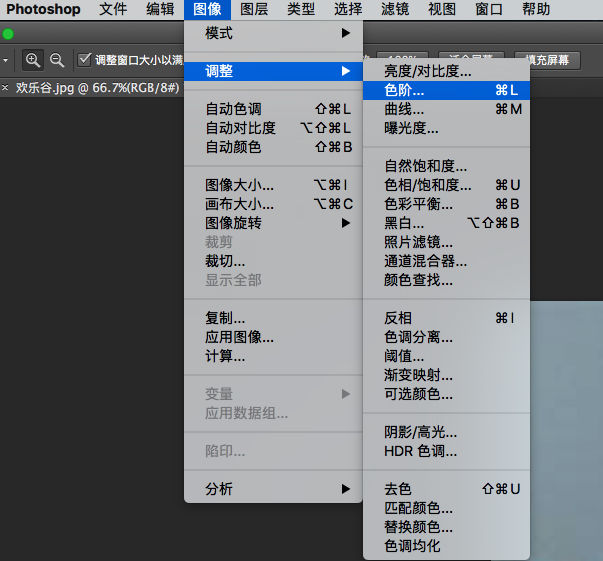The image size is (603, 561).
Task: Expand the 调整 submenu
Action: pyautogui.click(x=273, y=71)
